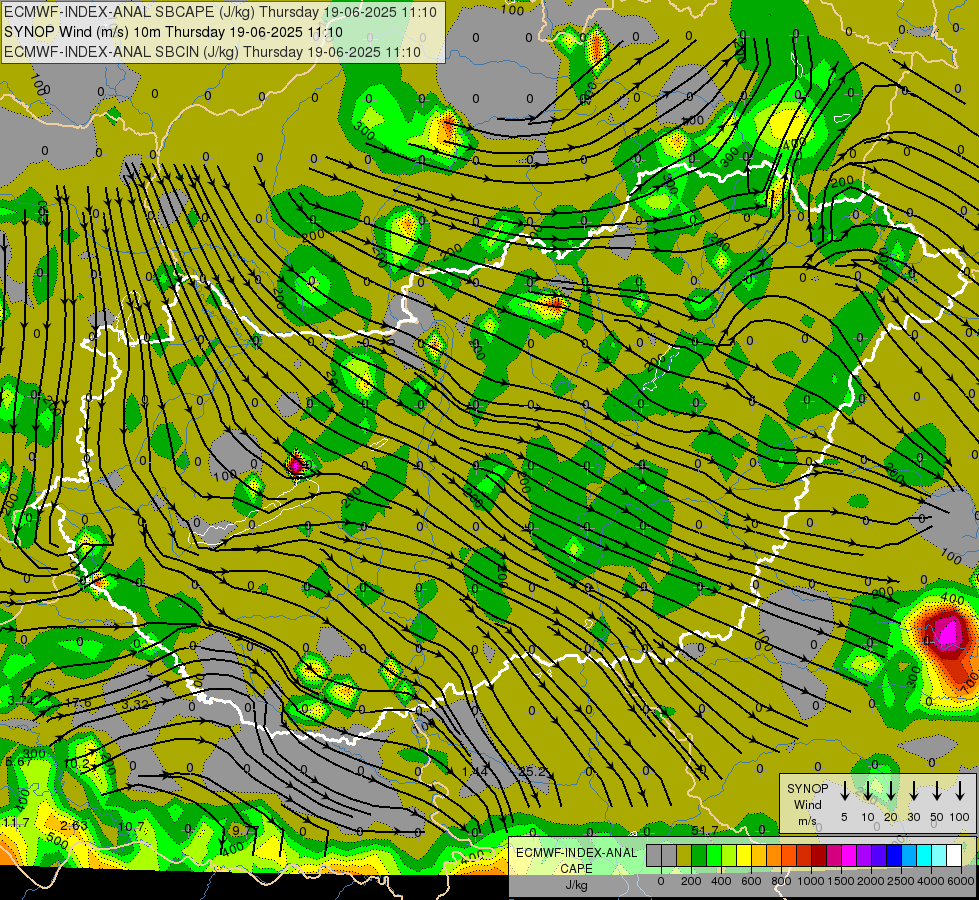Click the '25.2' value on the map
Image resolution: width=979 pixels, height=900 pixels.
pyautogui.click(x=533, y=772)
